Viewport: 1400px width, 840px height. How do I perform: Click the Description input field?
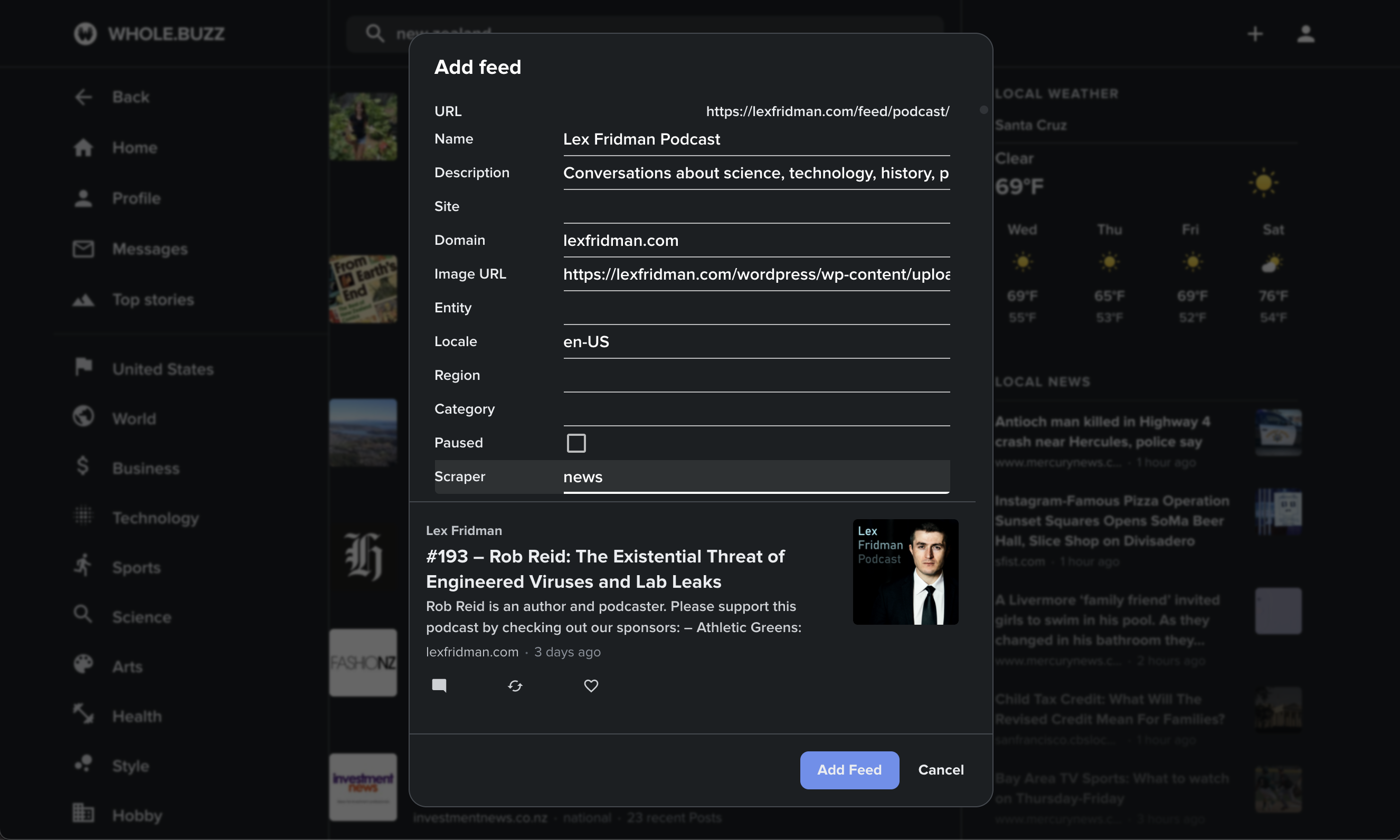[756, 173]
